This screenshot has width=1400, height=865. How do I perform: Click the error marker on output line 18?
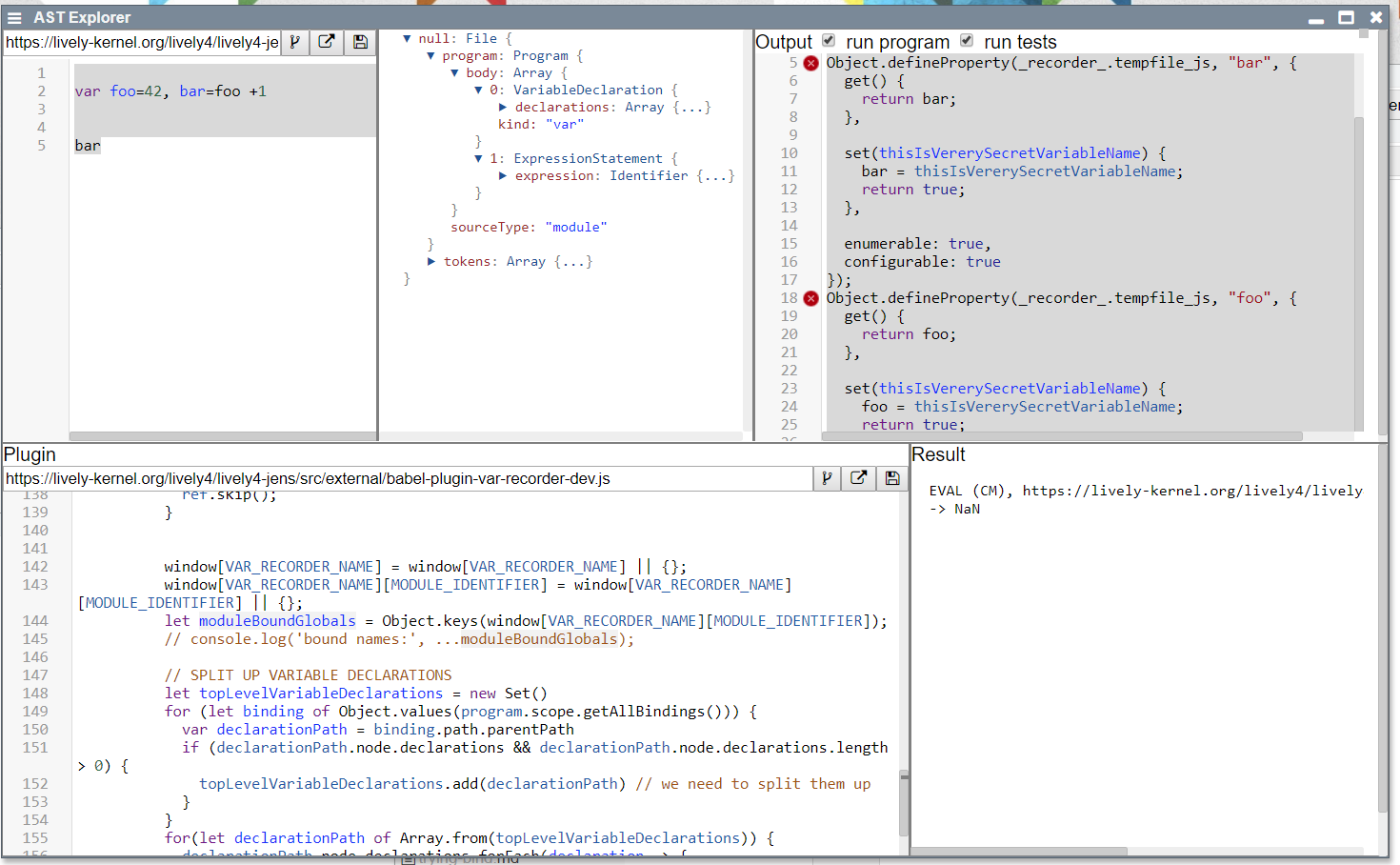(810, 298)
